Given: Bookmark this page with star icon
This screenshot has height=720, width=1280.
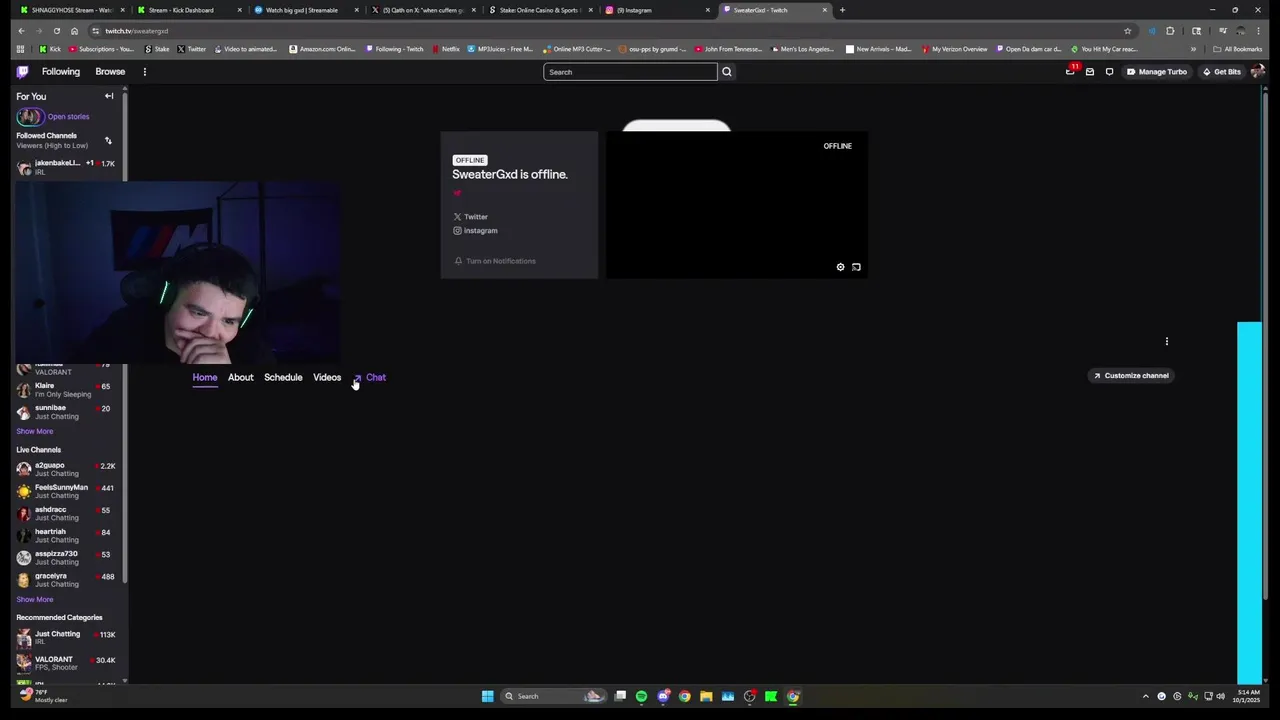Looking at the screenshot, I should [1127, 31].
